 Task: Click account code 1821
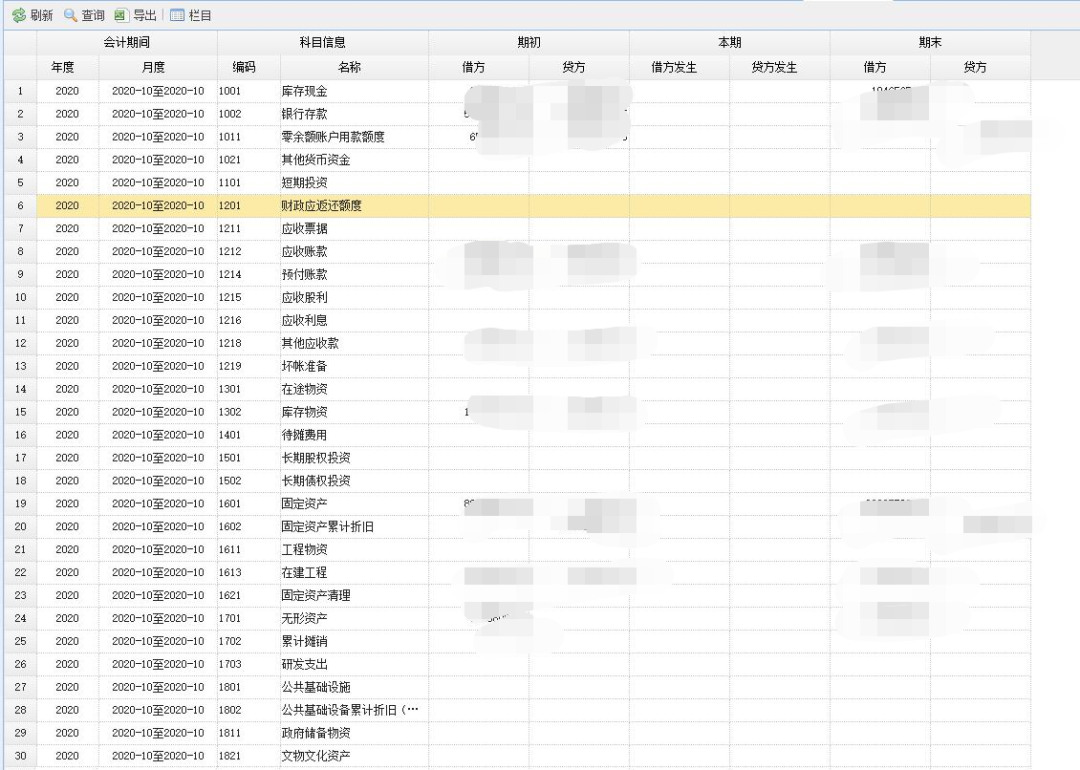tap(230, 756)
